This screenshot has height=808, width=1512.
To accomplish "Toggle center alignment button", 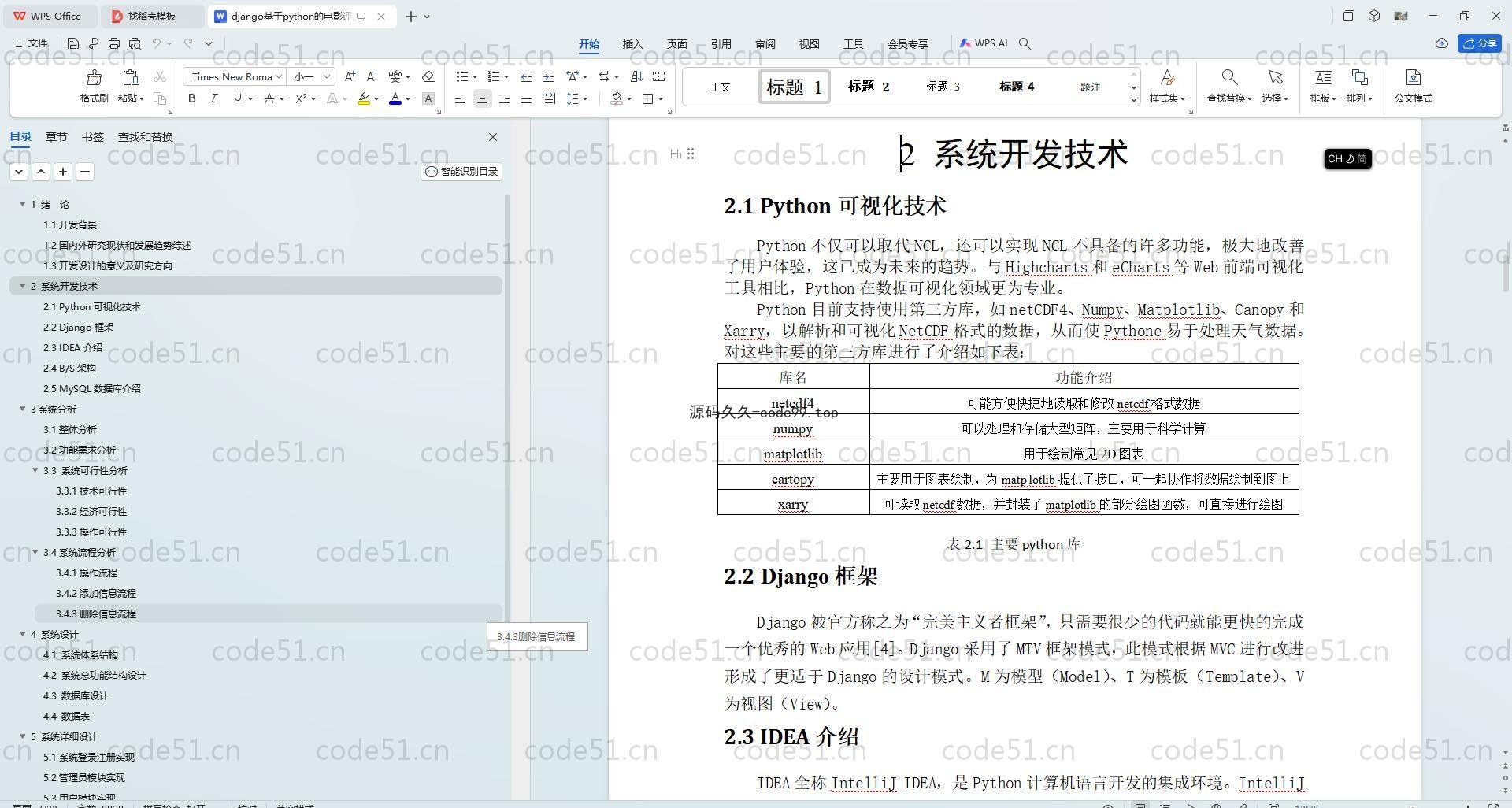I will 482,98.
